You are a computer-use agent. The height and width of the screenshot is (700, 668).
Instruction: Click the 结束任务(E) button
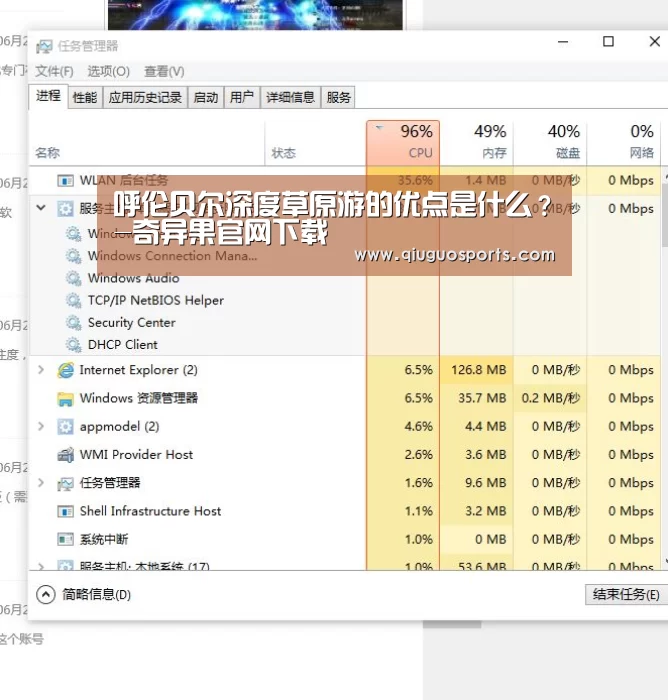(626, 595)
